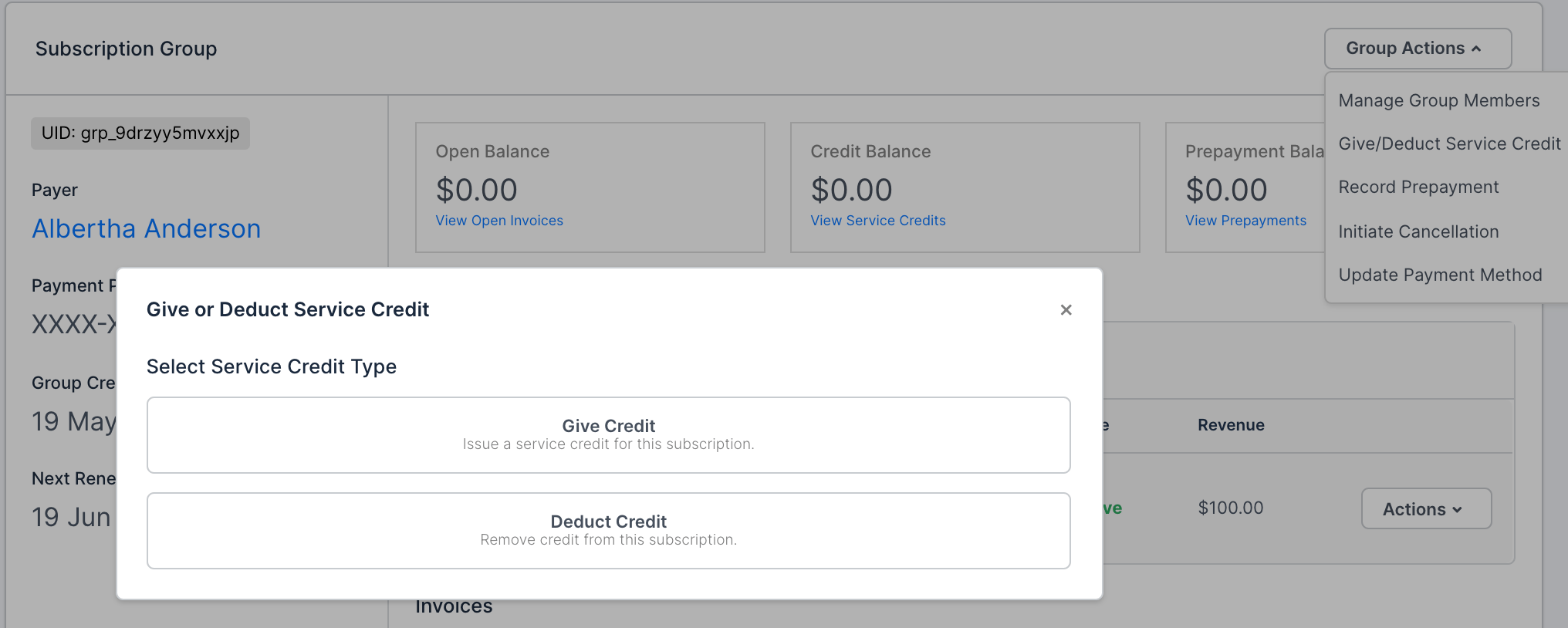Choose the Give Credit option
The height and width of the screenshot is (628, 1568).
click(608, 435)
